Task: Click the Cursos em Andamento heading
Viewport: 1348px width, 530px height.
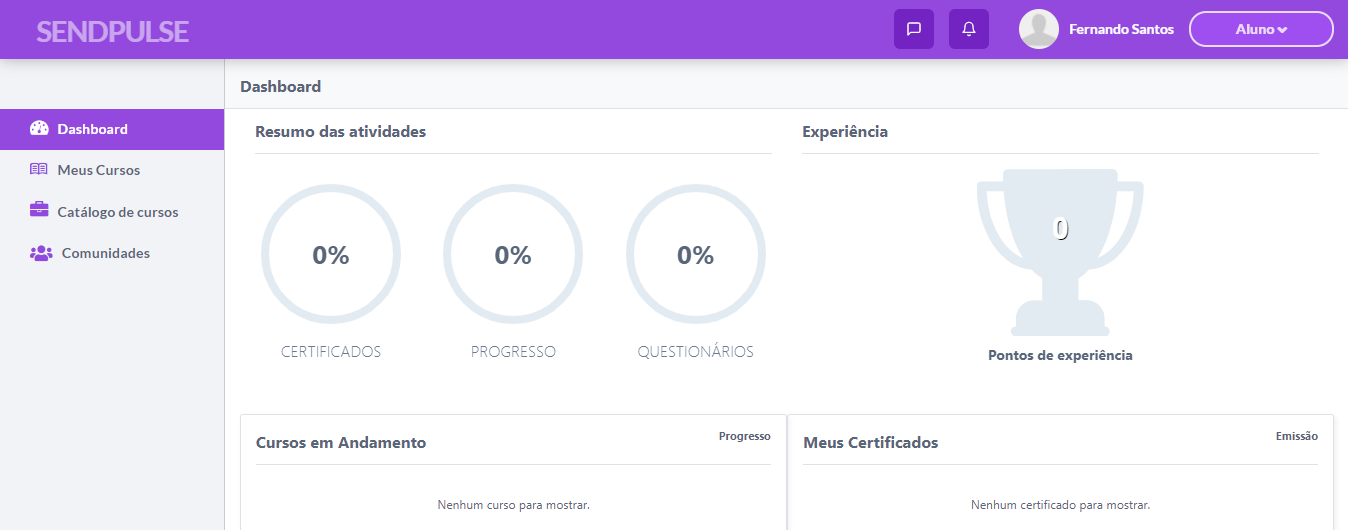Action: (341, 443)
